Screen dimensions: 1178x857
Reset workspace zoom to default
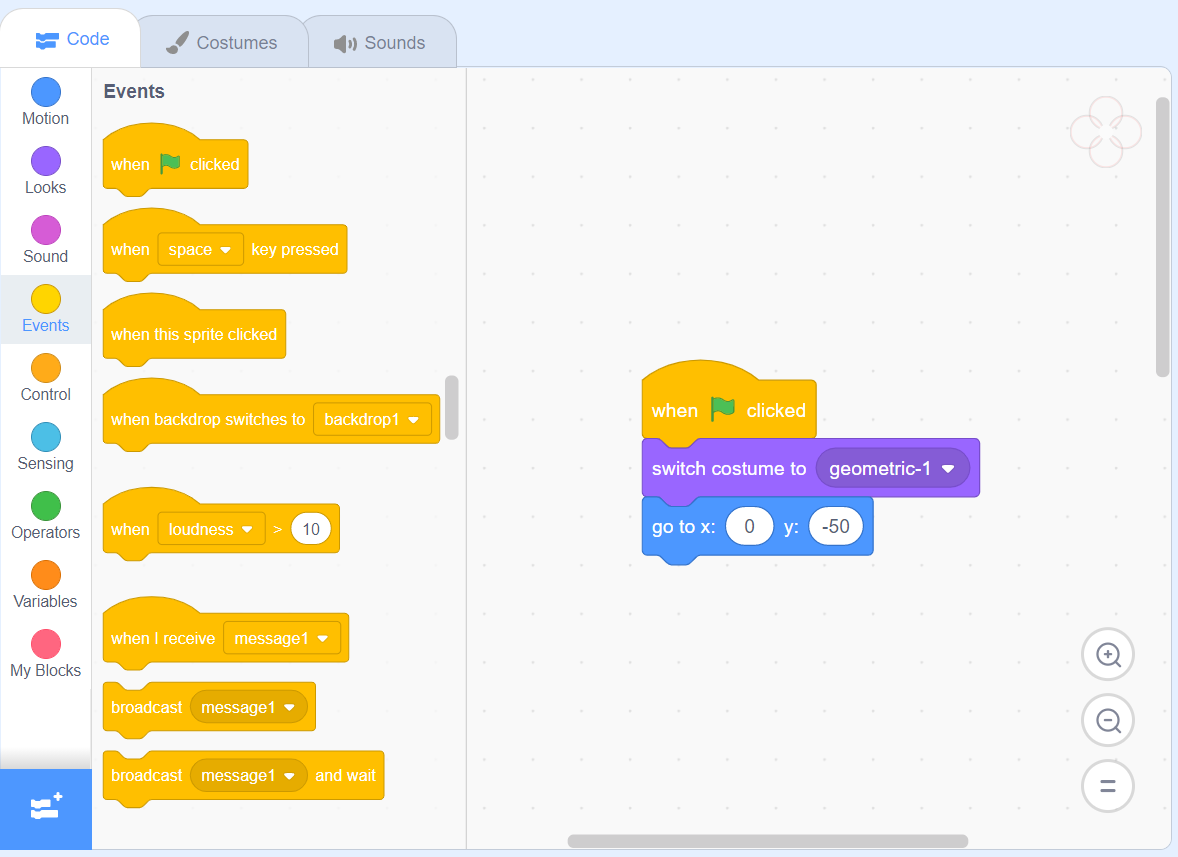coord(1107,786)
